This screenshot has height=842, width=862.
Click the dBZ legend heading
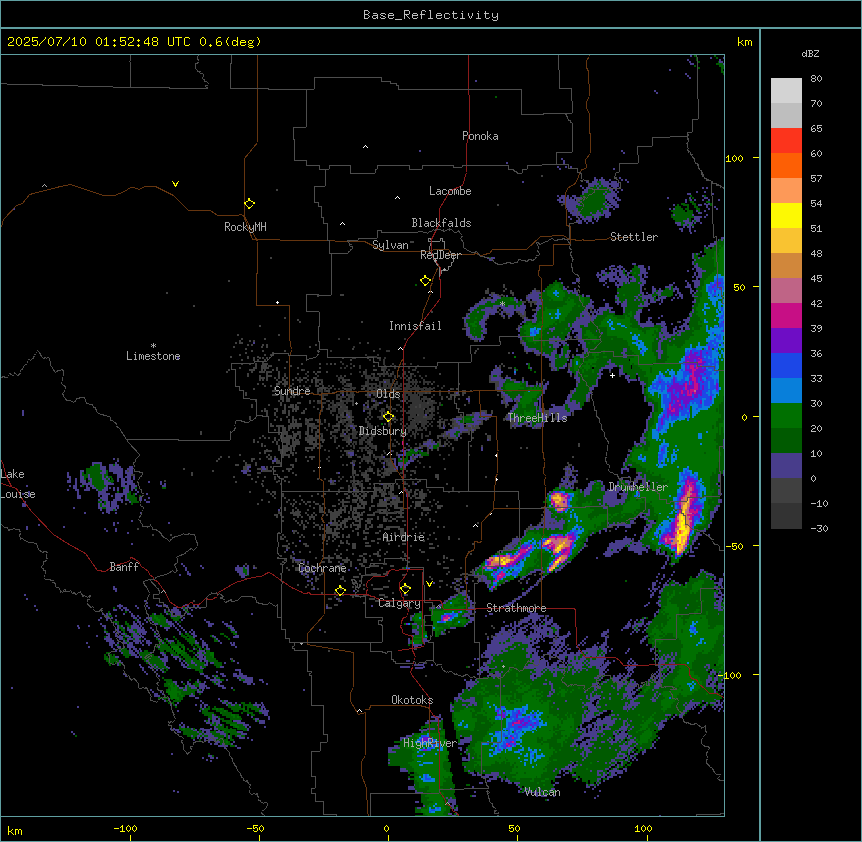coord(810,53)
